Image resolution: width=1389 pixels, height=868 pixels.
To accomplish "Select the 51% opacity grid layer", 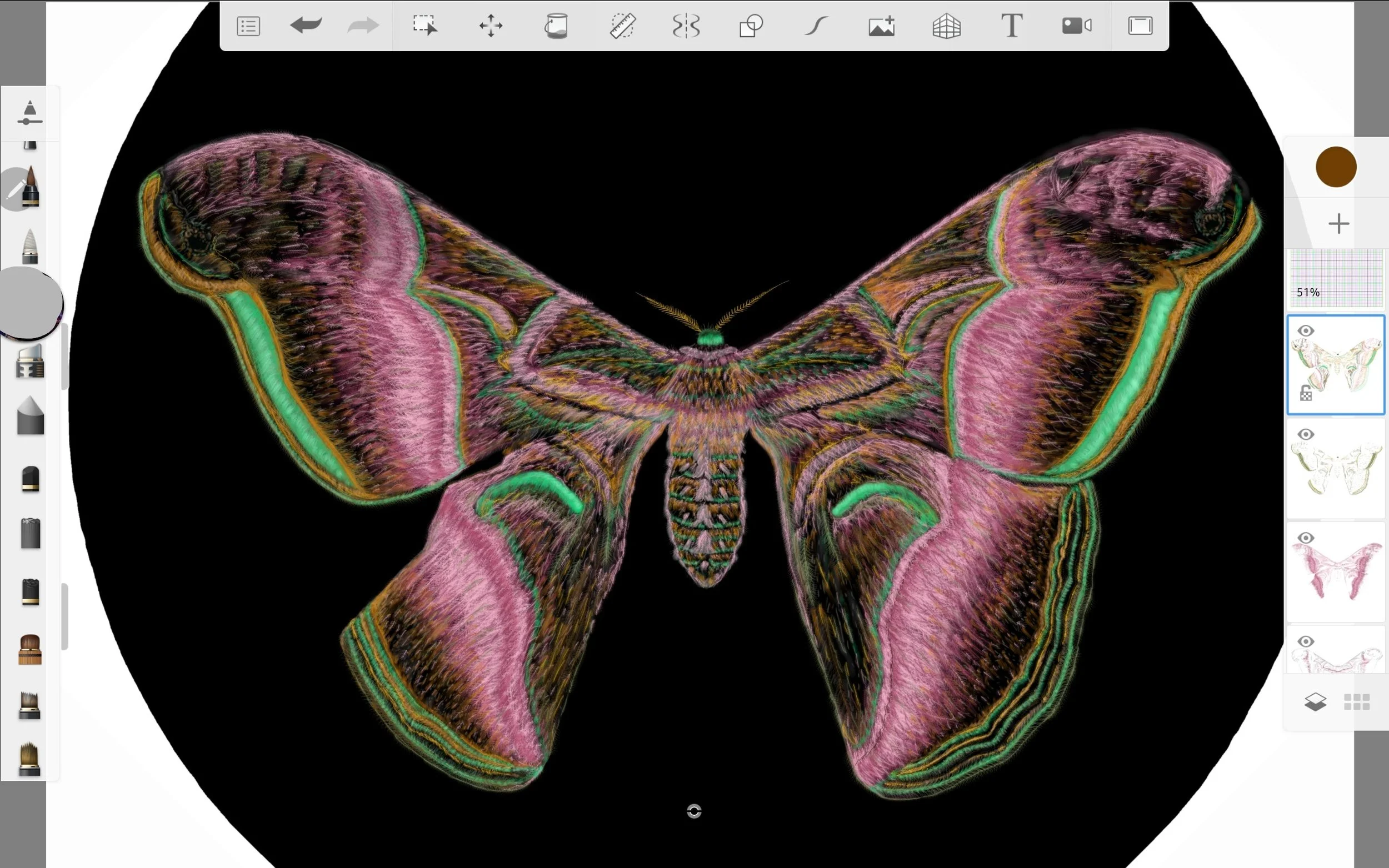I will point(1336,278).
